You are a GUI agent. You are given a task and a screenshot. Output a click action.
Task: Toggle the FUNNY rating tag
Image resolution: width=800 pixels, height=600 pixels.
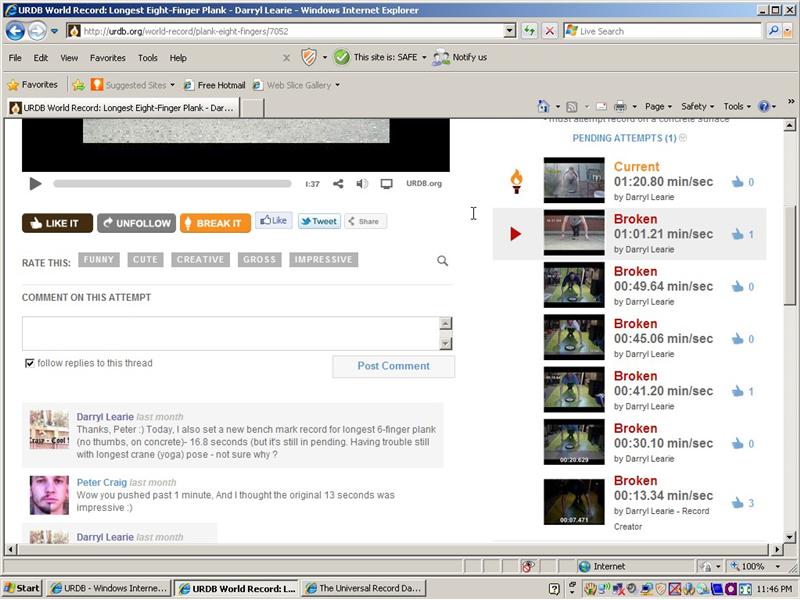coord(99,260)
